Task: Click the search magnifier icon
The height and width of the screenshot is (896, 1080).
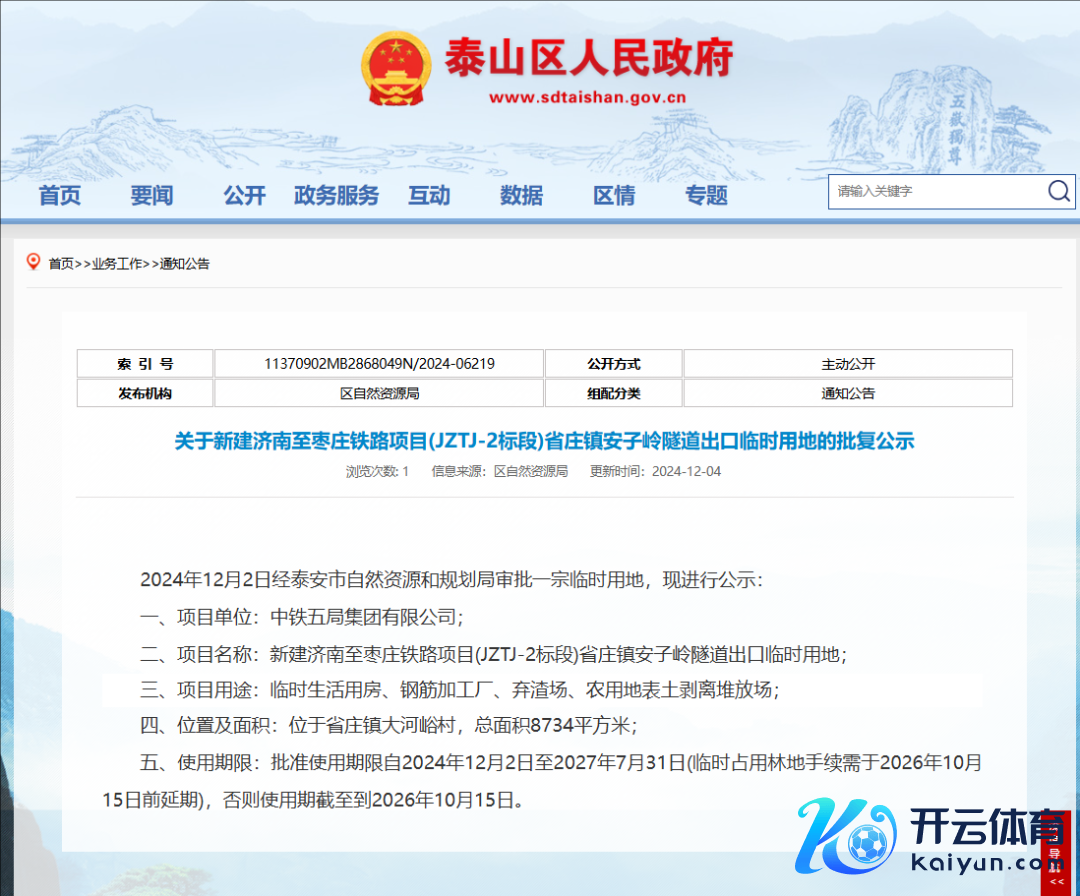Action: pyautogui.click(x=1059, y=192)
